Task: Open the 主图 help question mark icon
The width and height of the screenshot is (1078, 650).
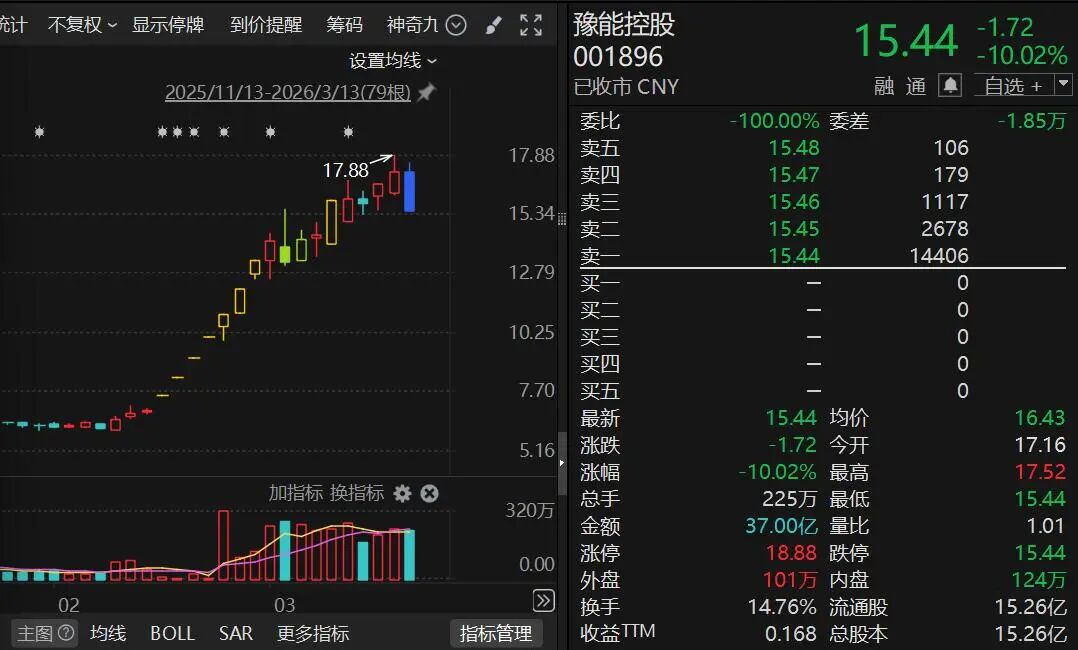Action: [x=64, y=633]
